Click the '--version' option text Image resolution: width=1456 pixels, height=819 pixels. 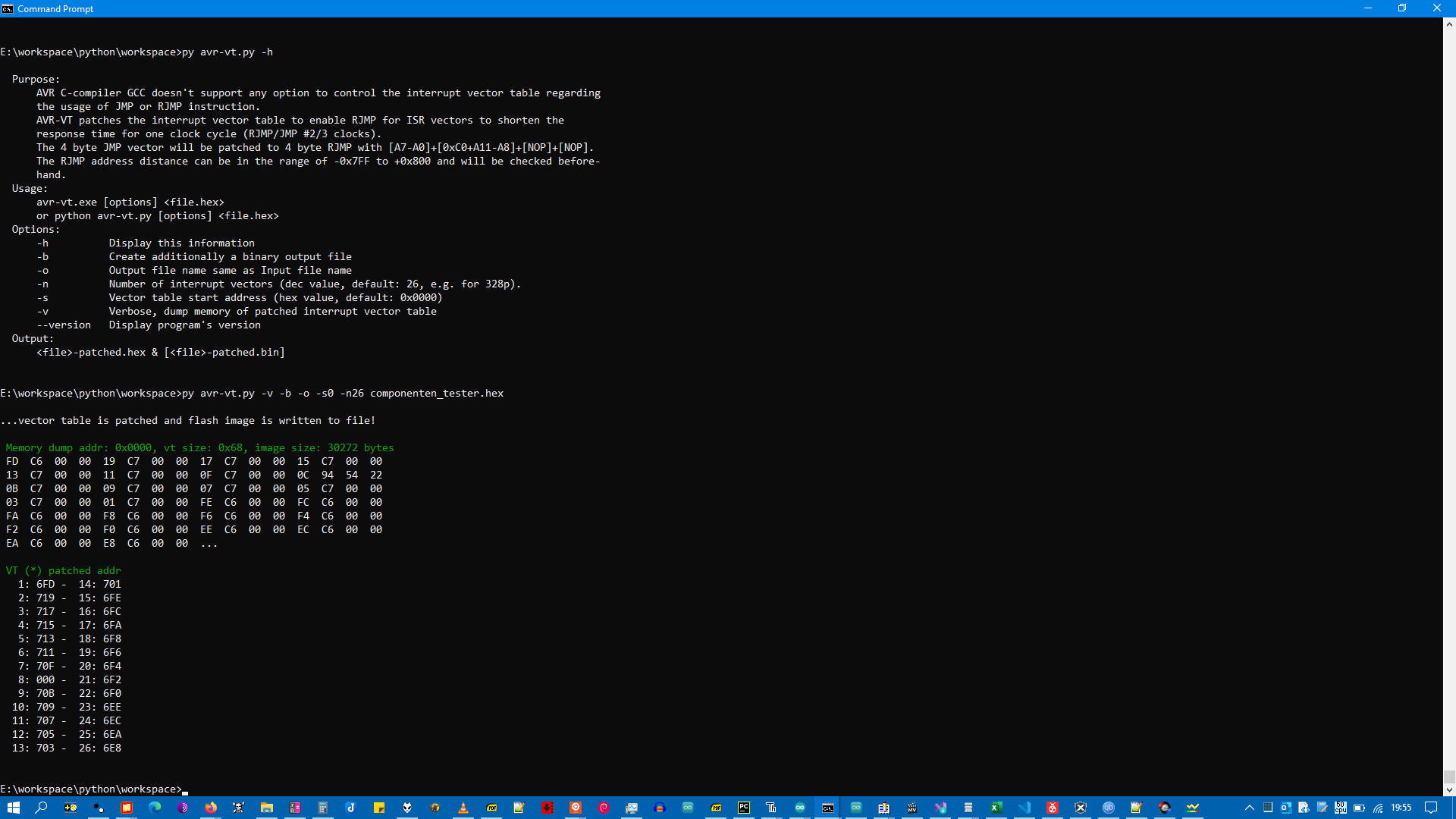pyautogui.click(x=64, y=325)
